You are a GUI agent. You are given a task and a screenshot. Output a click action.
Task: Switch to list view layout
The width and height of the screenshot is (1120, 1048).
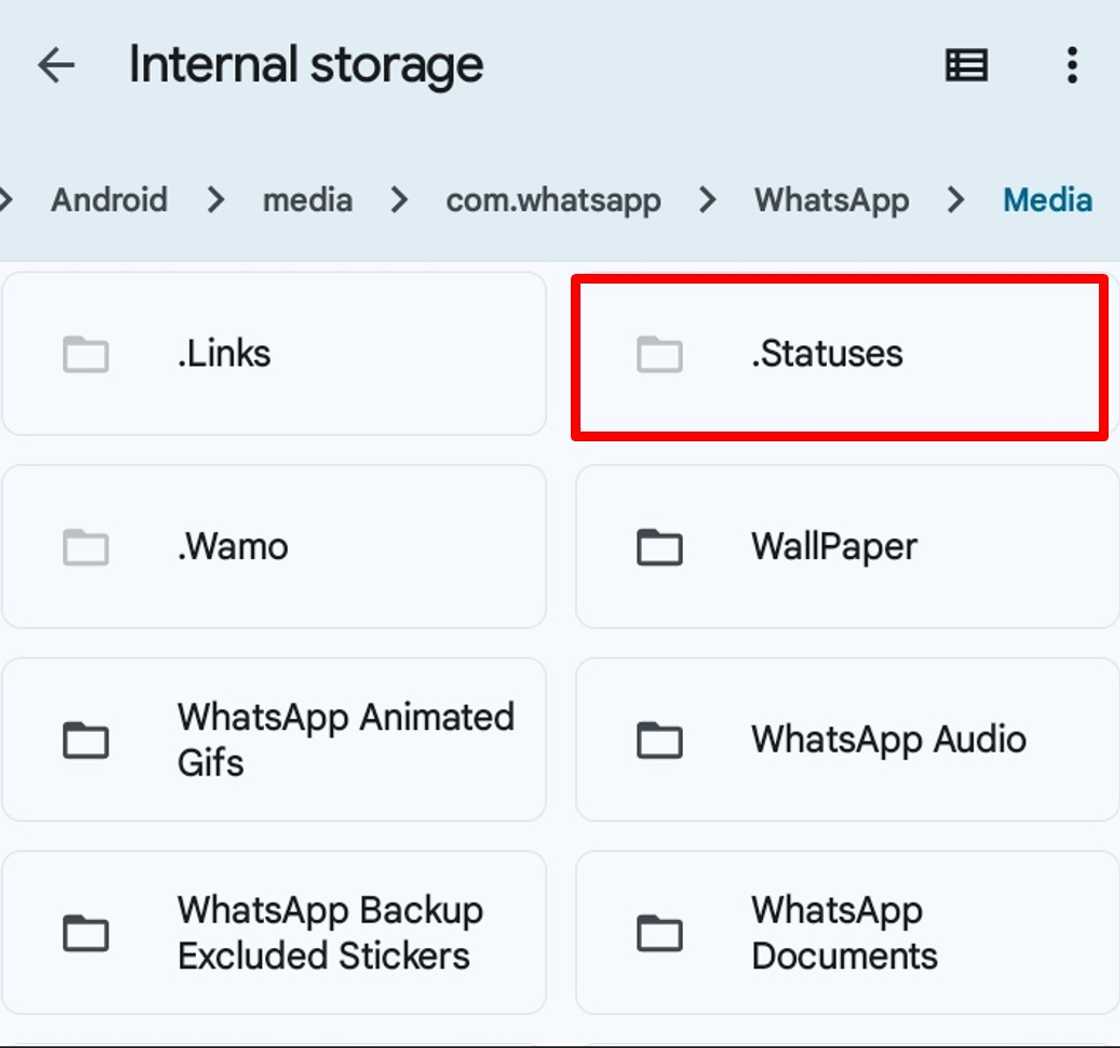(x=966, y=65)
